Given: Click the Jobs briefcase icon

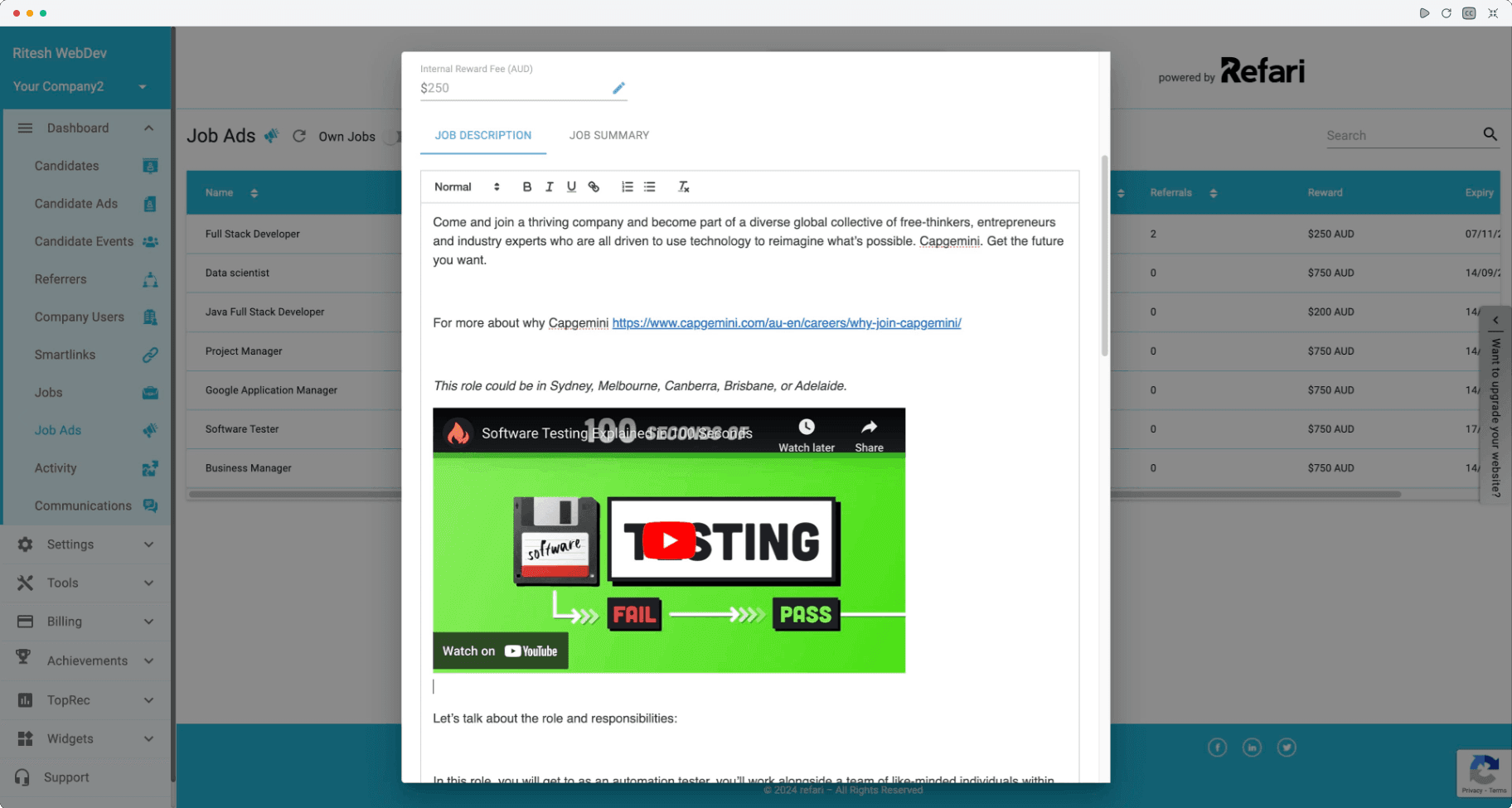Looking at the screenshot, I should pyautogui.click(x=150, y=393).
